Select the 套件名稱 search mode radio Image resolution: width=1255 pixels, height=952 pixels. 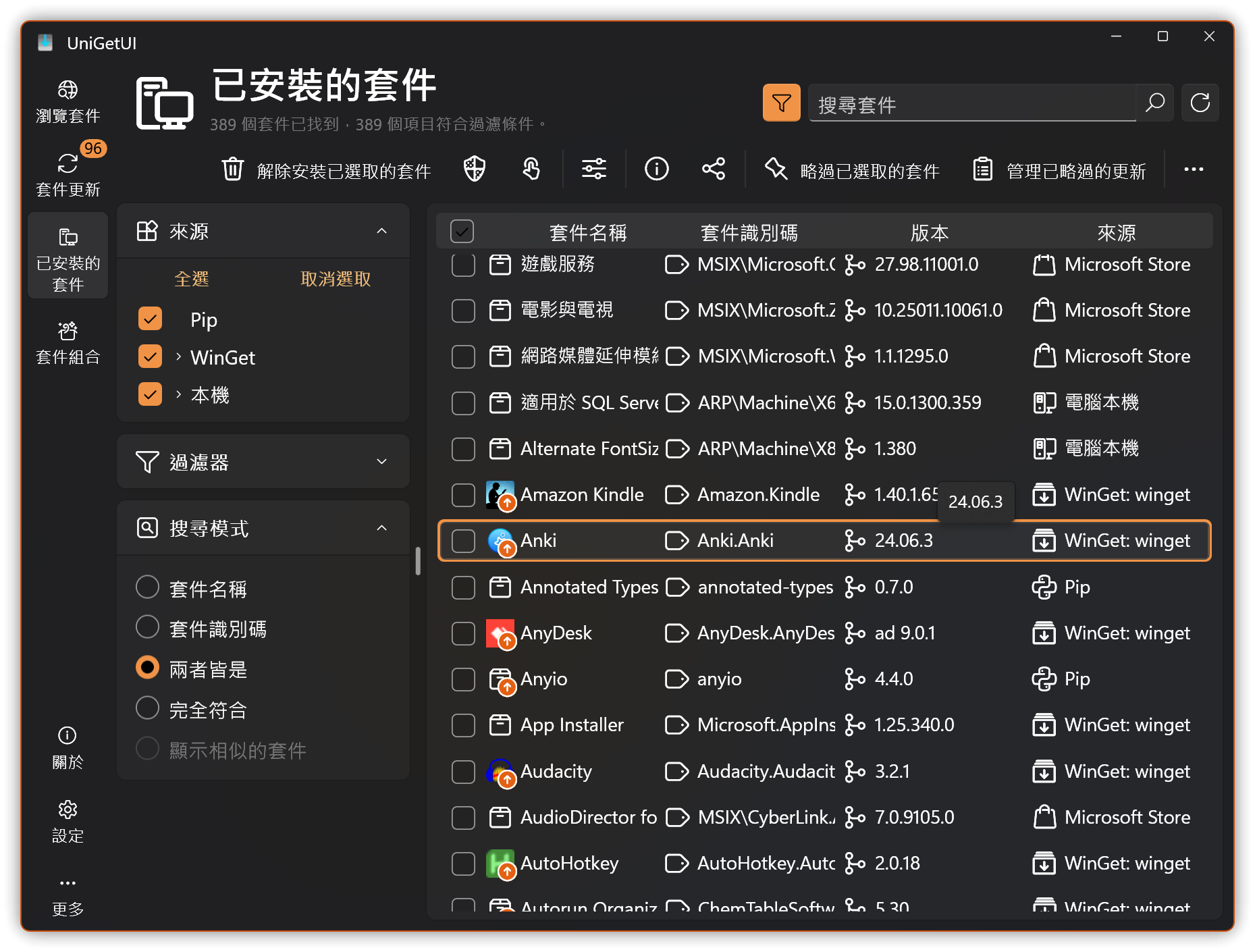pyautogui.click(x=147, y=587)
